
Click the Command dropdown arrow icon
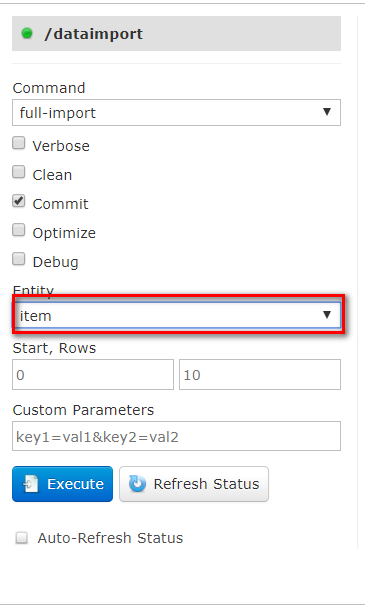pos(327,112)
